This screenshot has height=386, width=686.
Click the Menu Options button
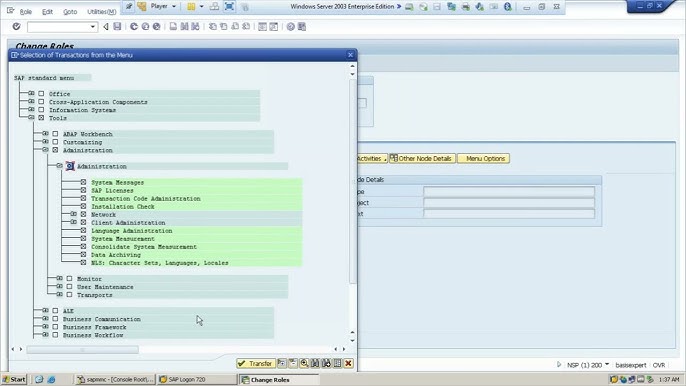point(483,158)
